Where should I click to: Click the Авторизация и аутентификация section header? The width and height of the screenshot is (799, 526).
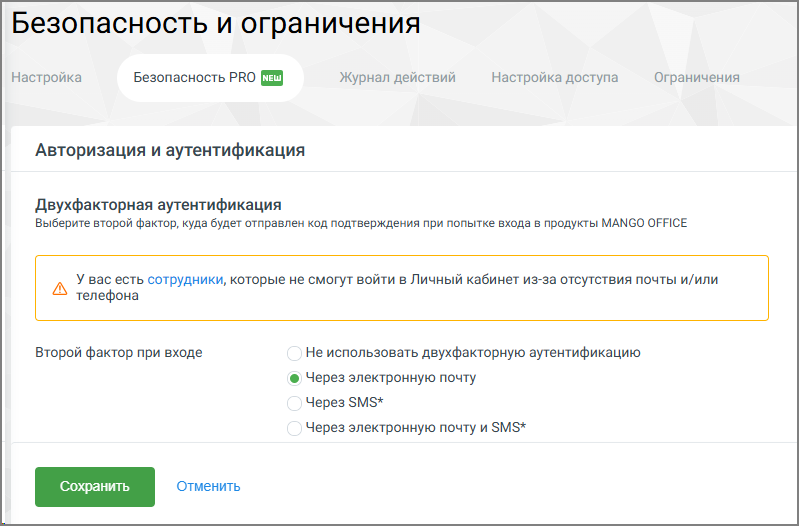(x=170, y=150)
